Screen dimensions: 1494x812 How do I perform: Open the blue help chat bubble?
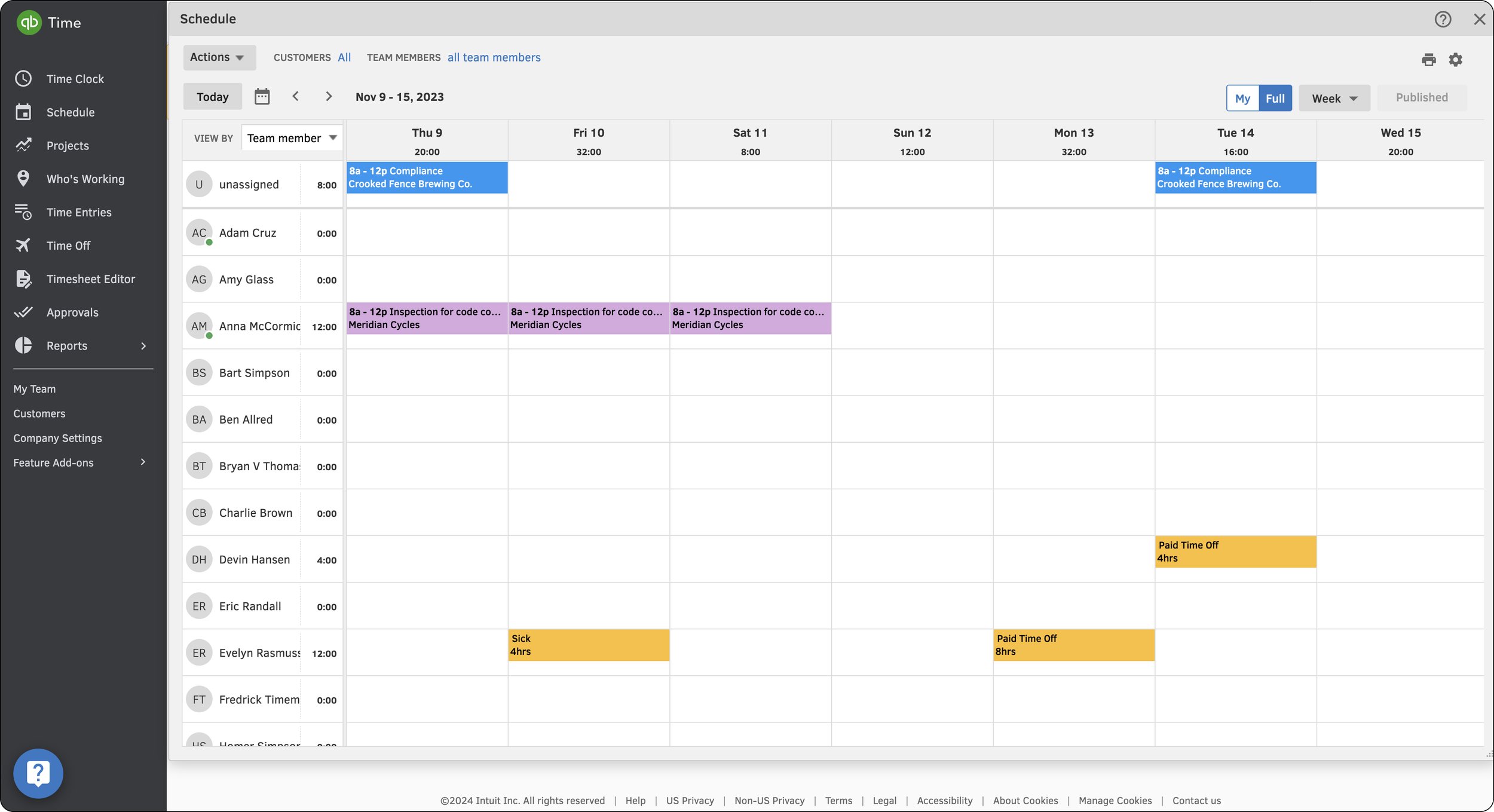click(38, 773)
